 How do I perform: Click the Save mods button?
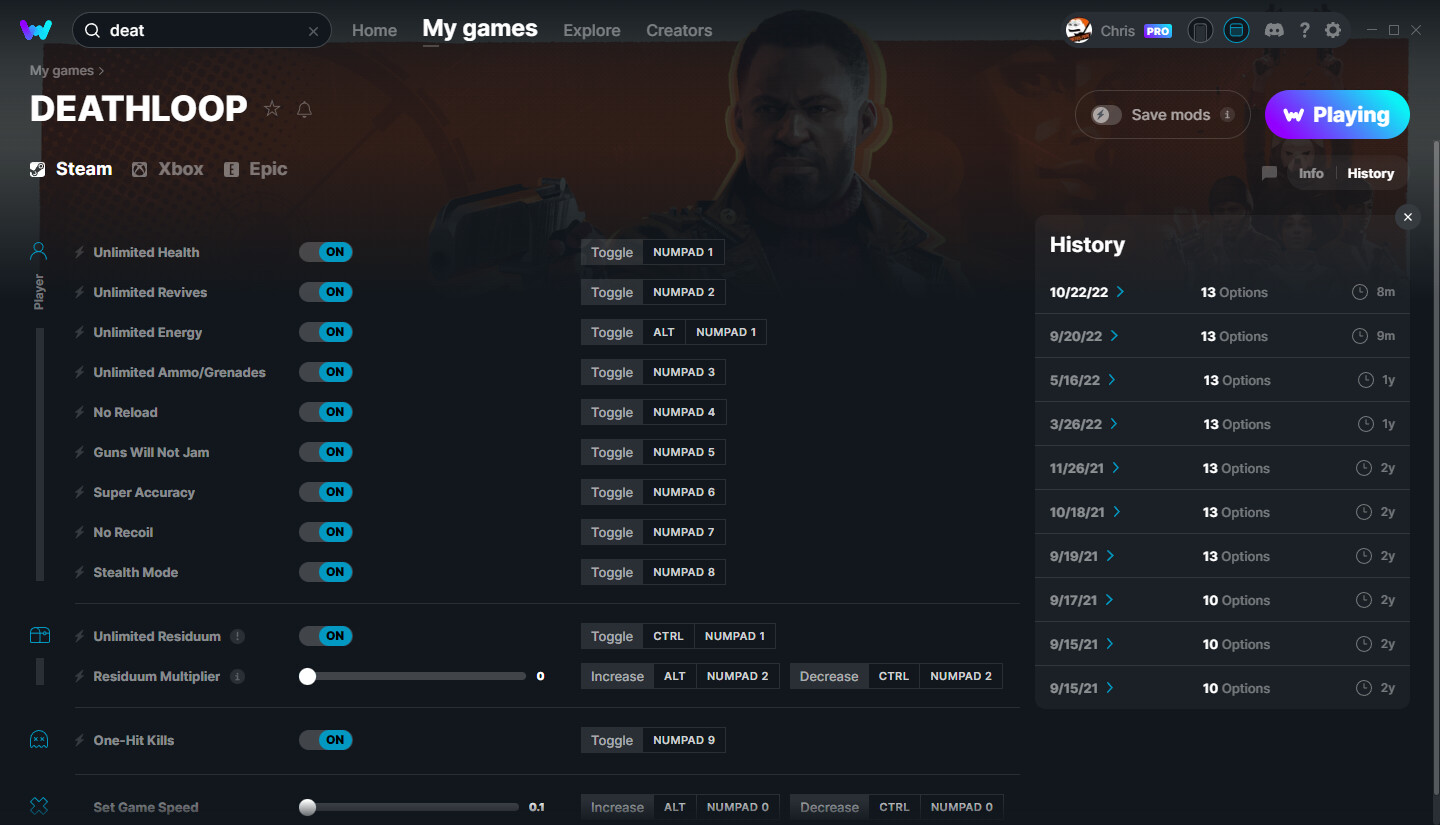point(1161,114)
